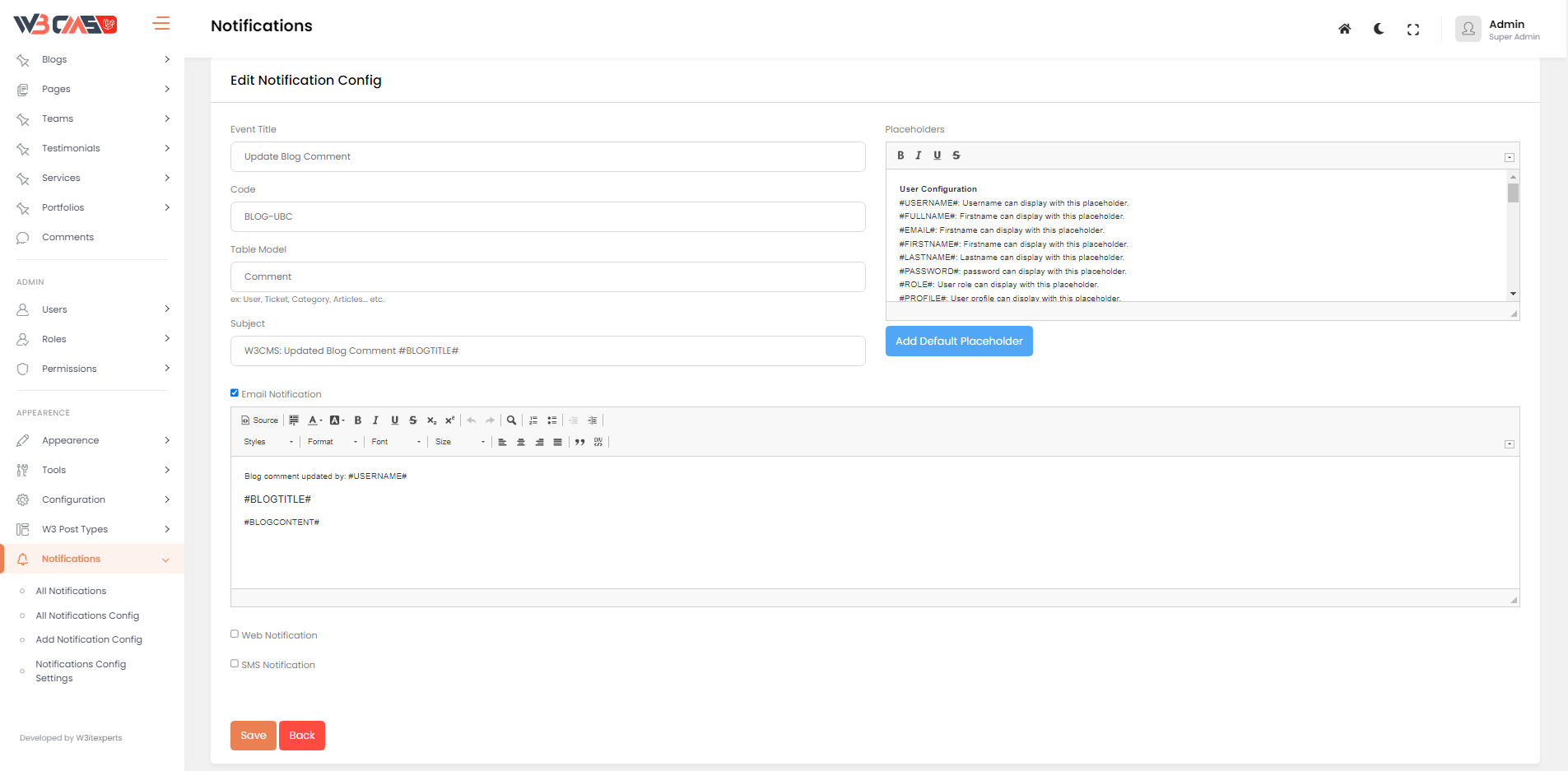Open the Comments sidebar item

(x=67, y=237)
